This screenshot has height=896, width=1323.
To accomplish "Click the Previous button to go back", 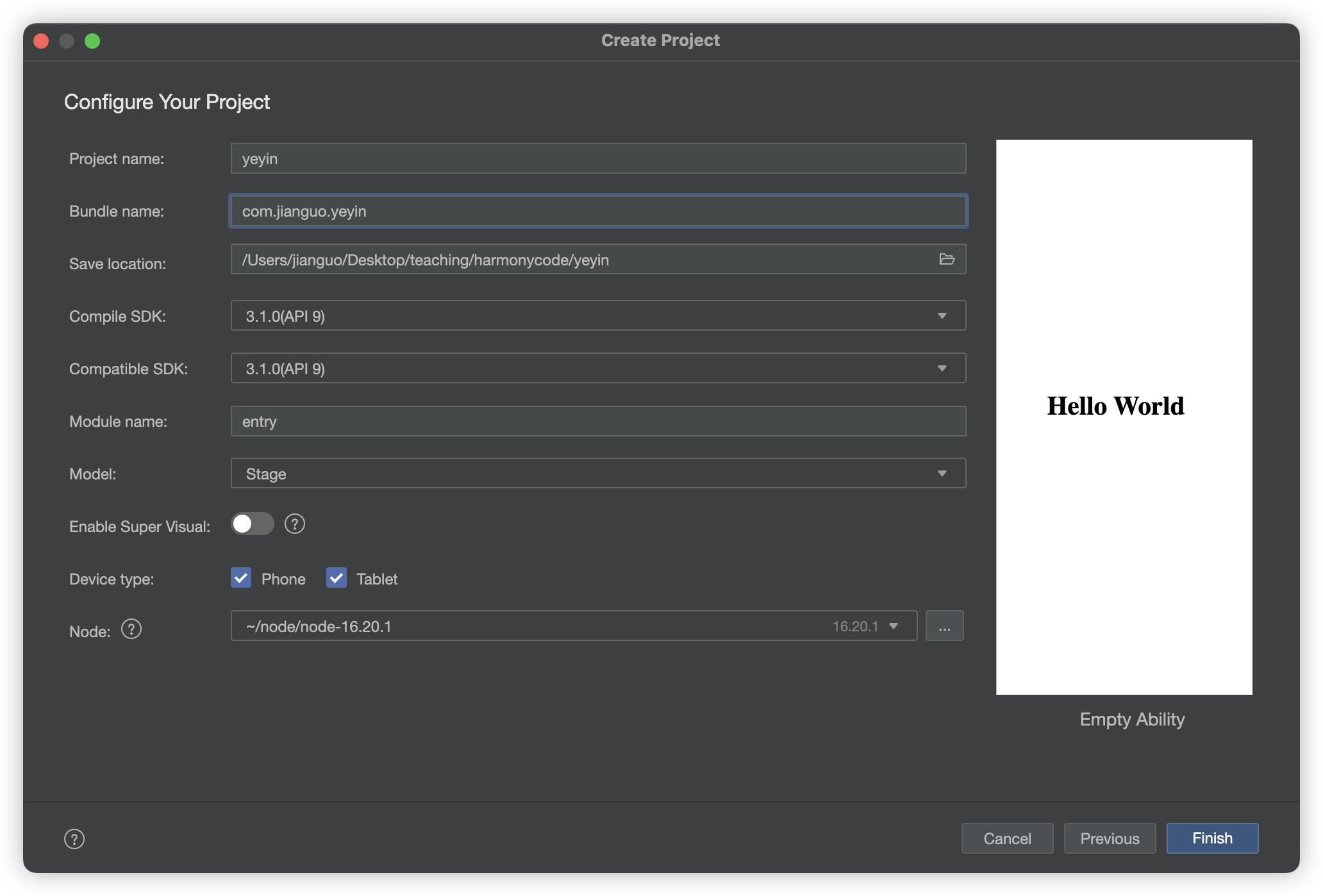I will [1110, 838].
